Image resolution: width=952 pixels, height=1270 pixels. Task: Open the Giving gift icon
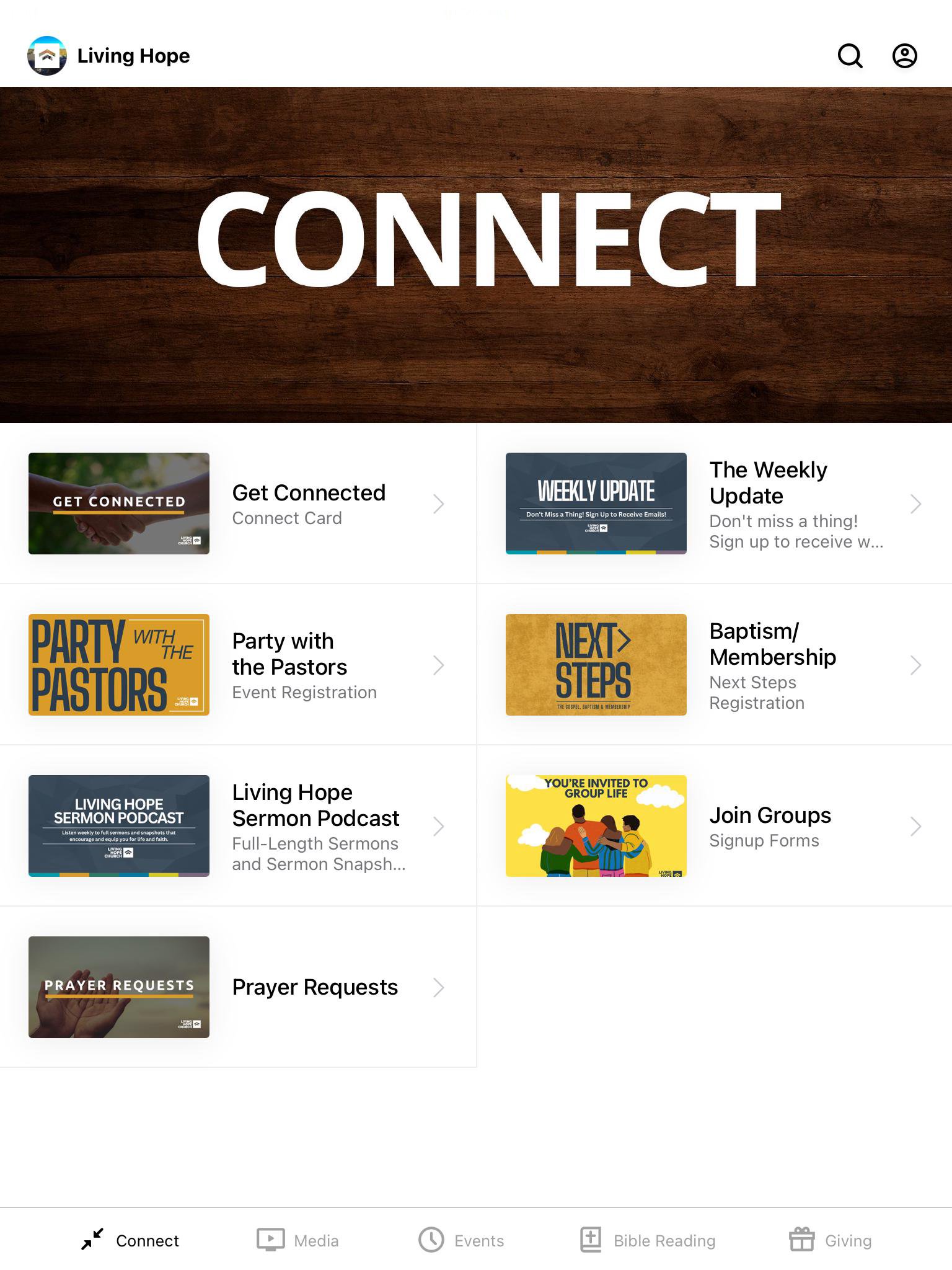801,1240
